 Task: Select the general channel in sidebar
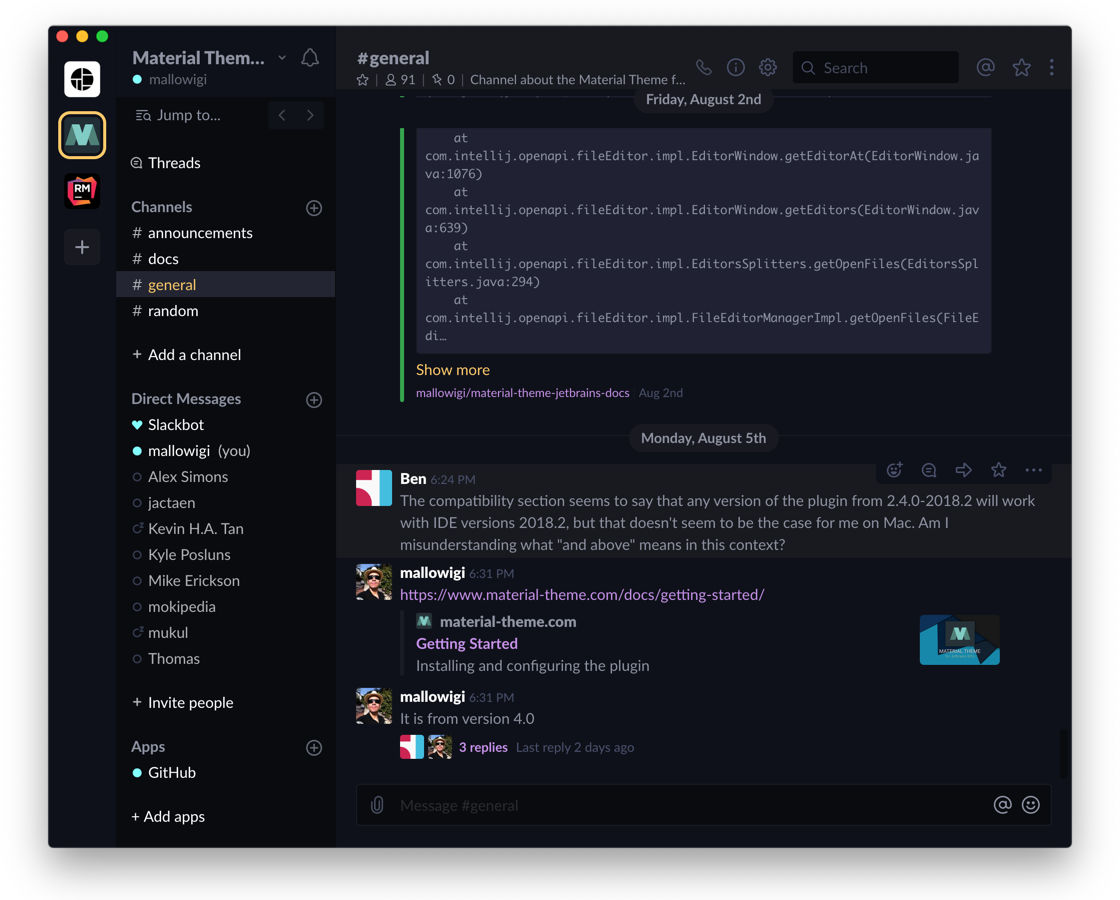(x=225, y=284)
